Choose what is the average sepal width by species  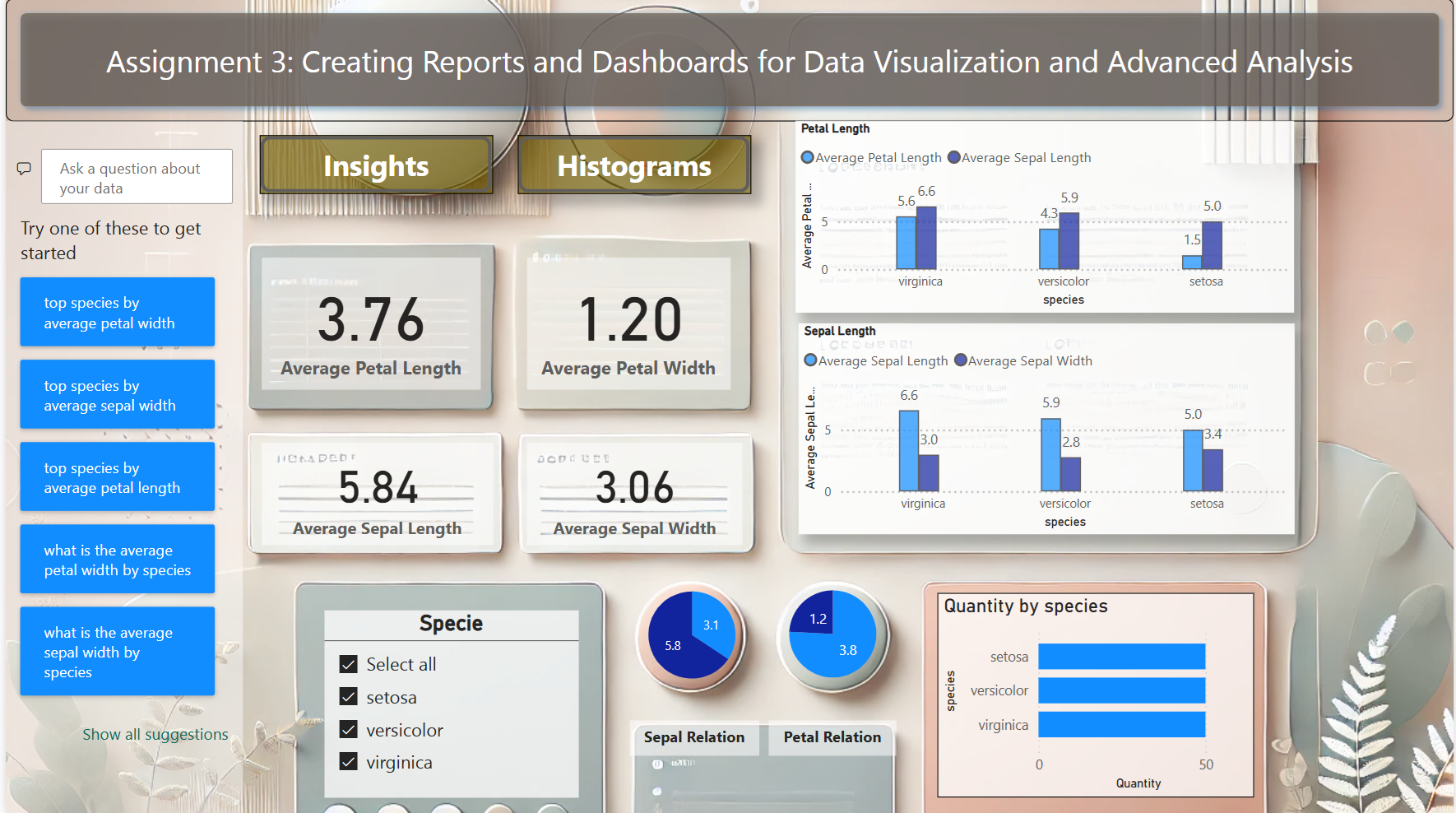pos(118,651)
